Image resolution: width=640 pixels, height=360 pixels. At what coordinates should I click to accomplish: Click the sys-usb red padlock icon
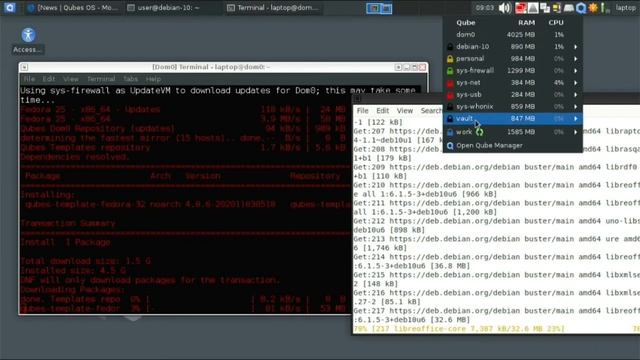[450, 95]
